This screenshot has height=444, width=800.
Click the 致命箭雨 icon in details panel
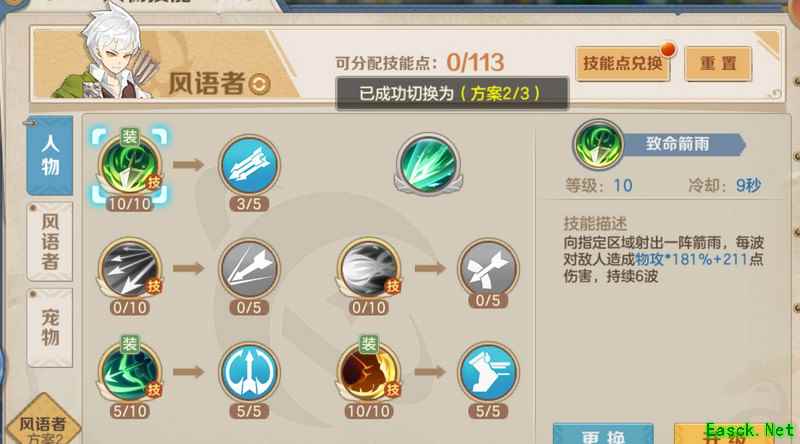(x=598, y=145)
